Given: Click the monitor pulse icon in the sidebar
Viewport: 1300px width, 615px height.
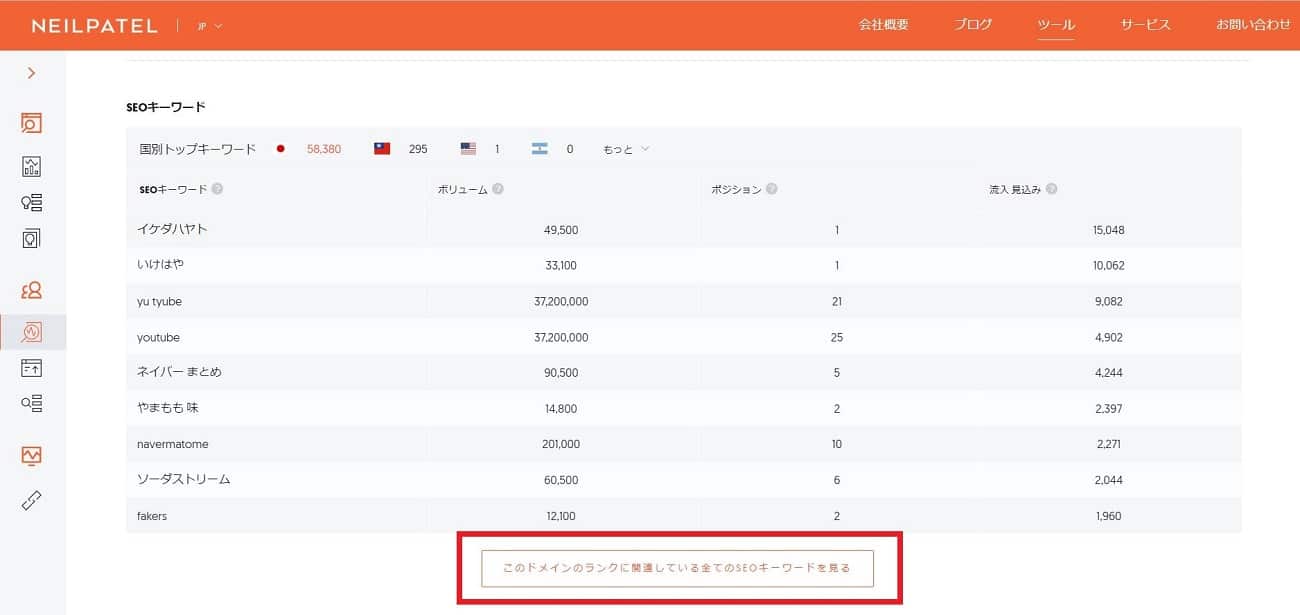Looking at the screenshot, I should (32, 456).
